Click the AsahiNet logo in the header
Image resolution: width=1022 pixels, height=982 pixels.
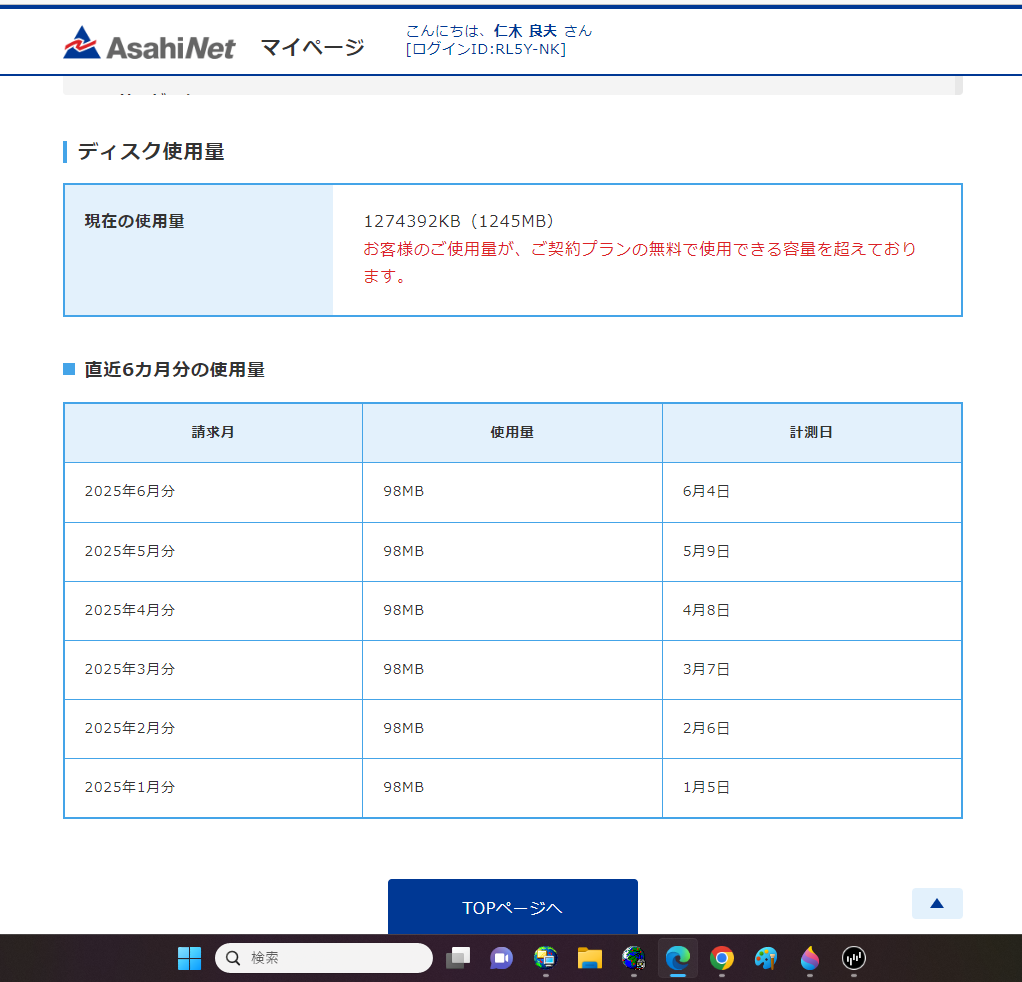click(x=149, y=45)
